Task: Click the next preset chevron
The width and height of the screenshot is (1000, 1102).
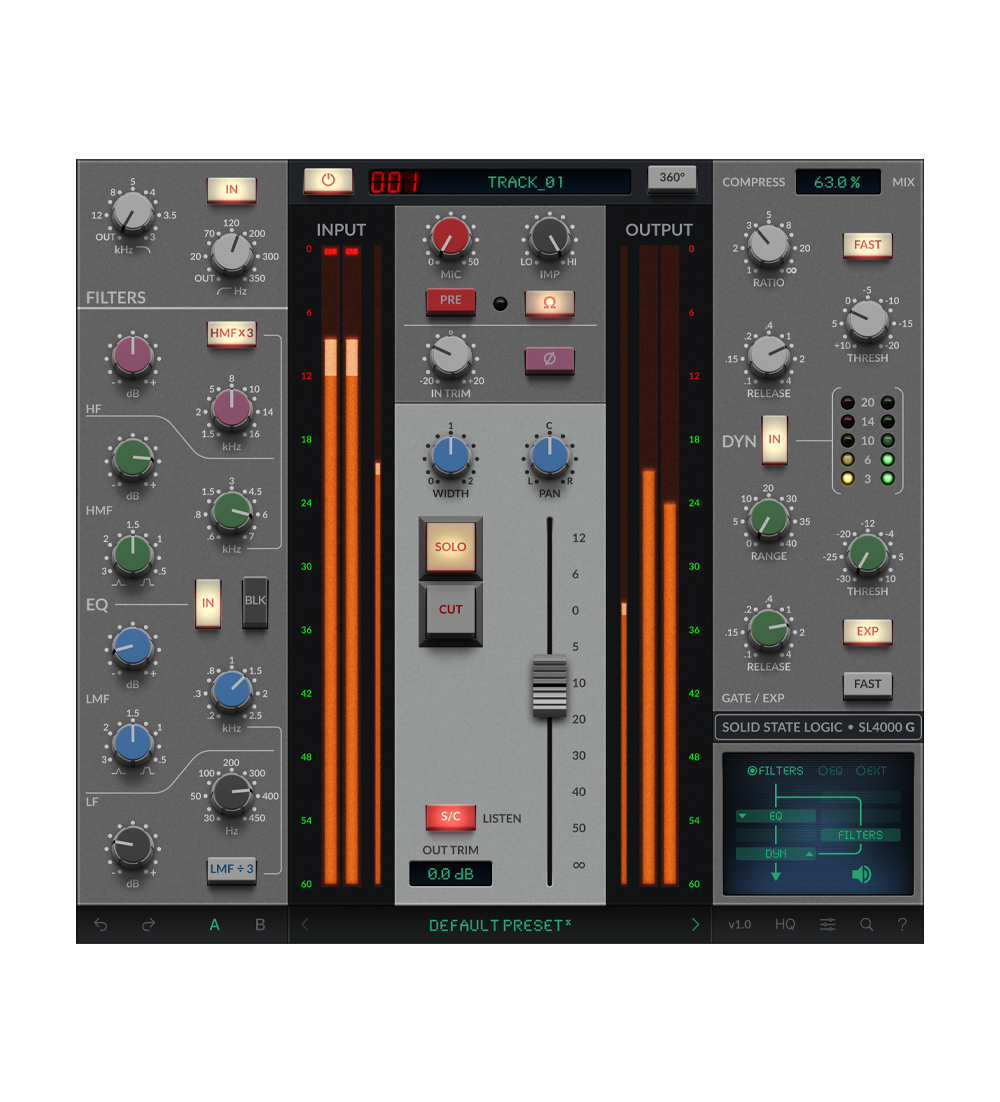Action: [x=695, y=925]
